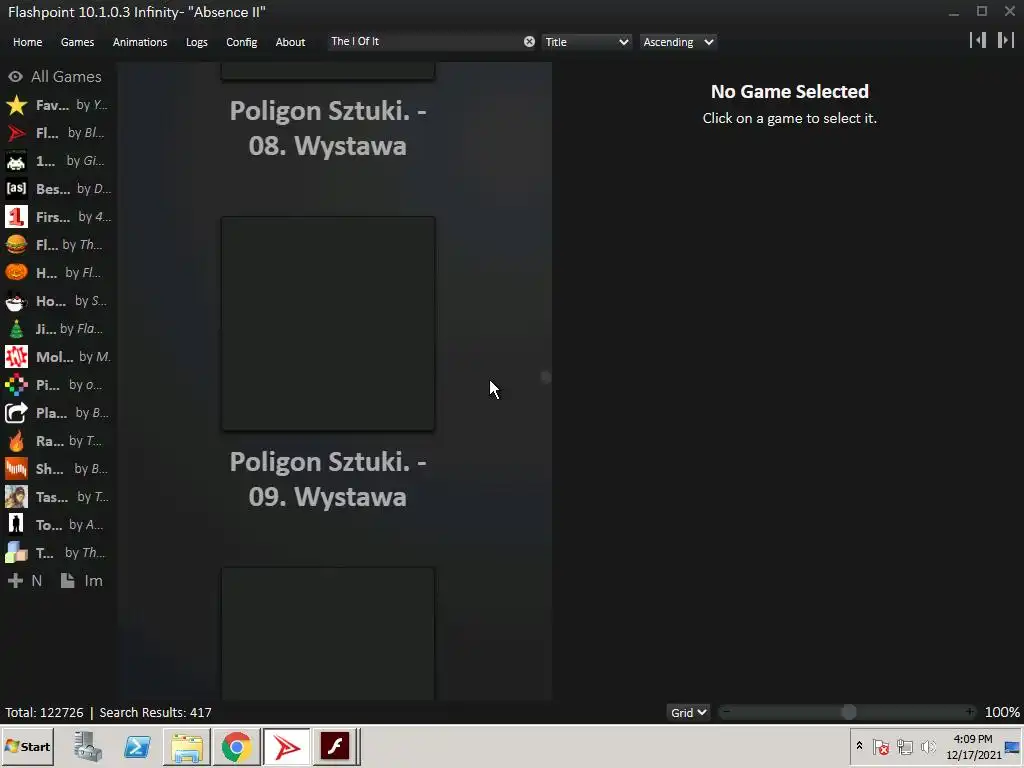The width and height of the screenshot is (1024, 768).
Task: Switch to Flash Player taskbar icon
Action: tap(336, 746)
